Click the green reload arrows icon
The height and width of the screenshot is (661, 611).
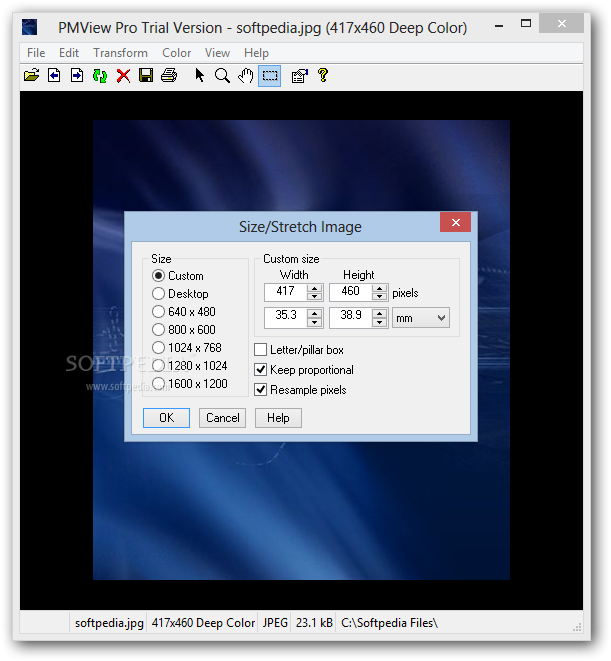click(x=100, y=76)
